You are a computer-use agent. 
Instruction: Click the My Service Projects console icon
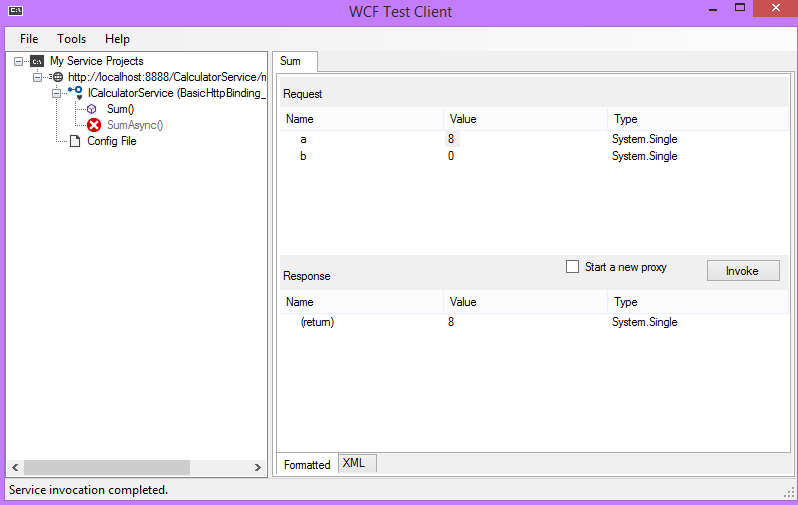pos(37,61)
